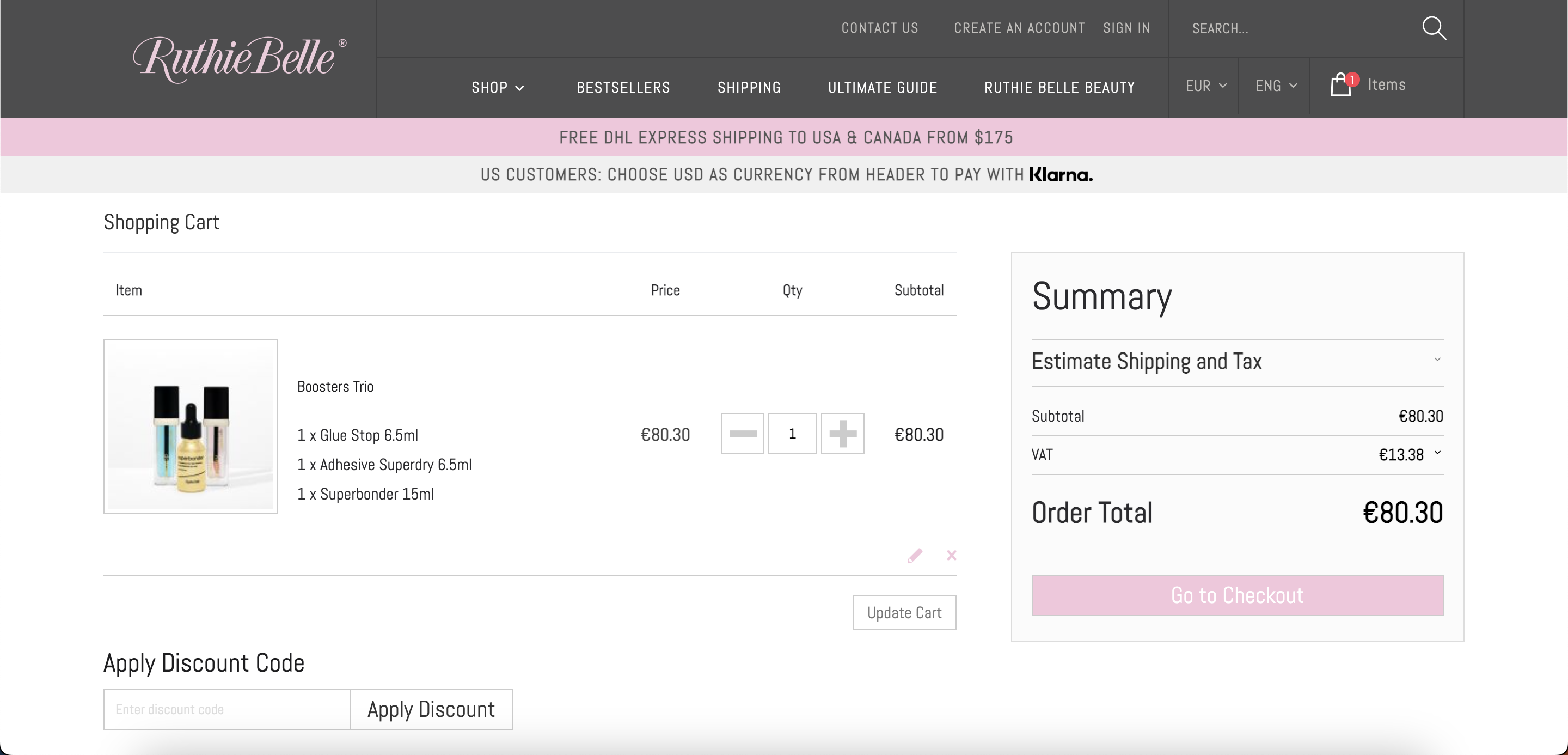Open the Klarna logo link
This screenshot has width=1568, height=755.
[x=1061, y=175]
